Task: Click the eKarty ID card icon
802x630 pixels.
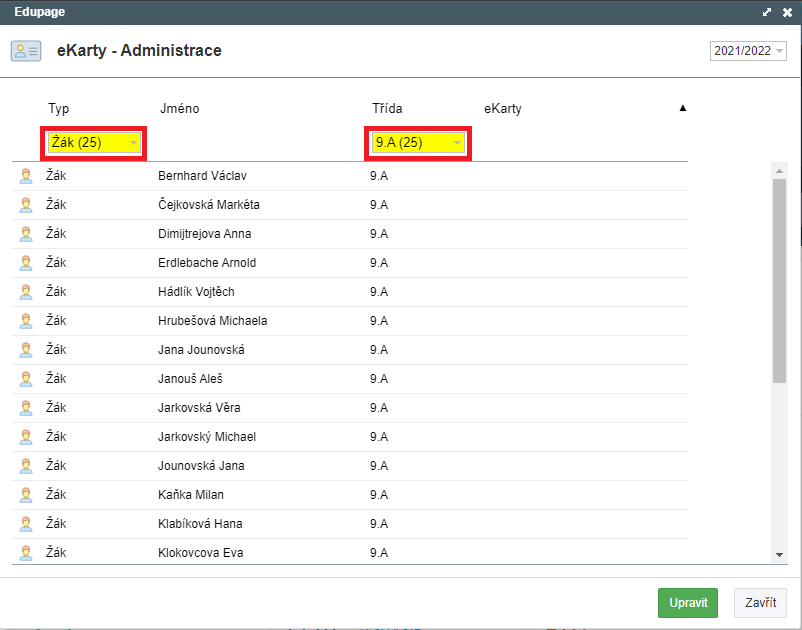Action: pos(26,51)
